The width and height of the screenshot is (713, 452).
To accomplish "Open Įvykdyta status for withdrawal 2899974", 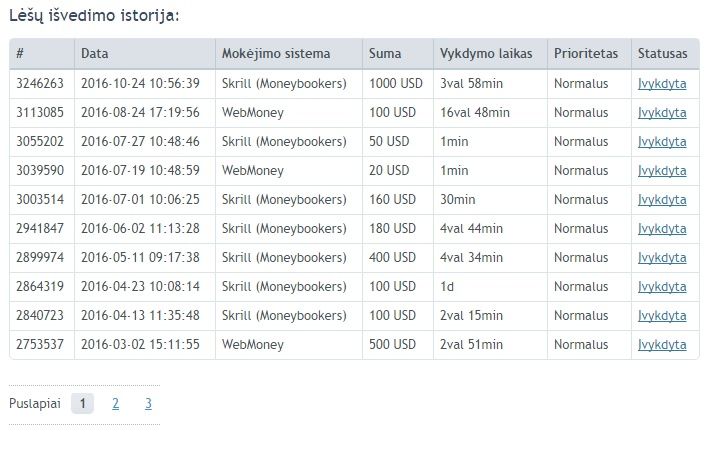I will (662, 258).
